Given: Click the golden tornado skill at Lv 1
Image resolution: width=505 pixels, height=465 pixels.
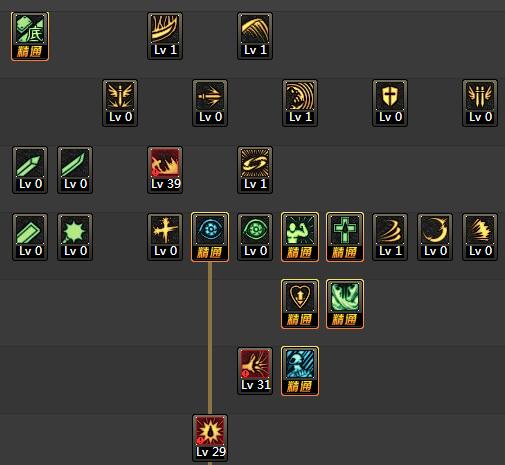Looking at the screenshot, I should [390, 237].
